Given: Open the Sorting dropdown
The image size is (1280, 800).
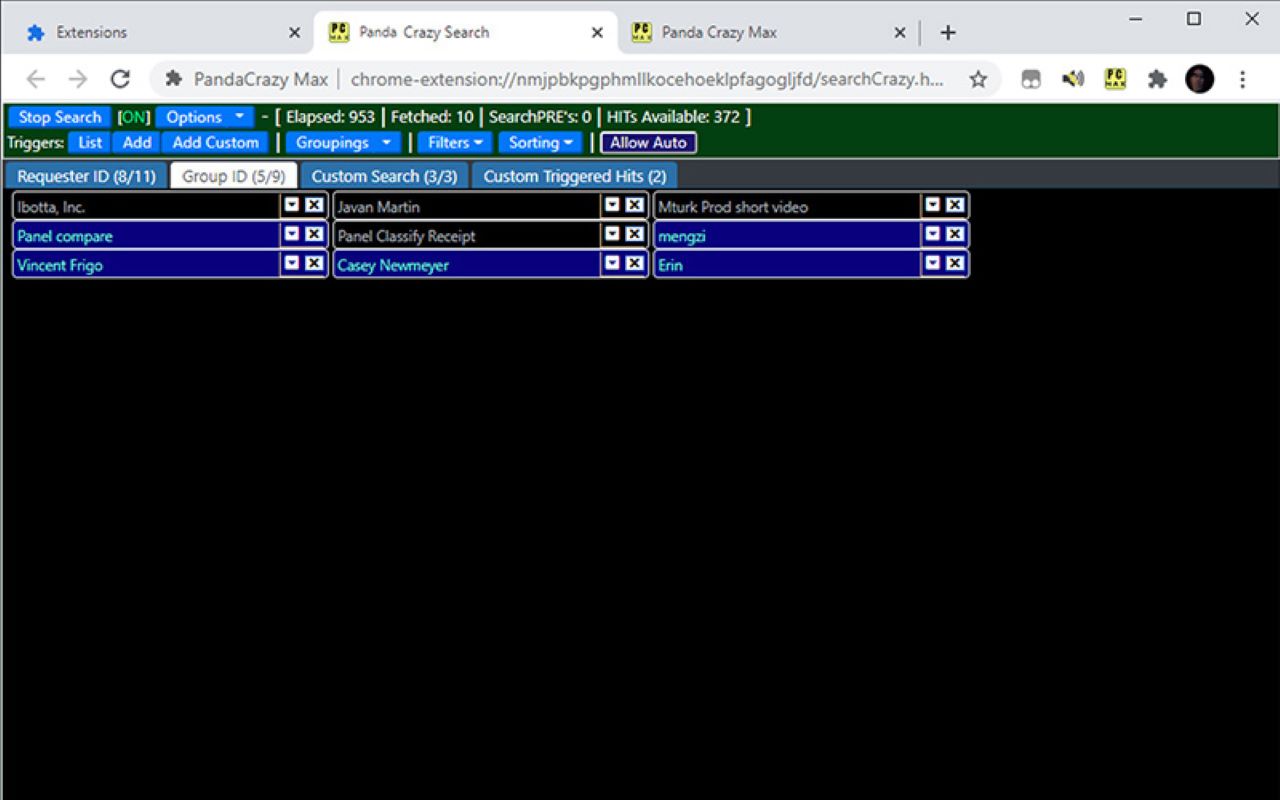Looking at the screenshot, I should 540,142.
